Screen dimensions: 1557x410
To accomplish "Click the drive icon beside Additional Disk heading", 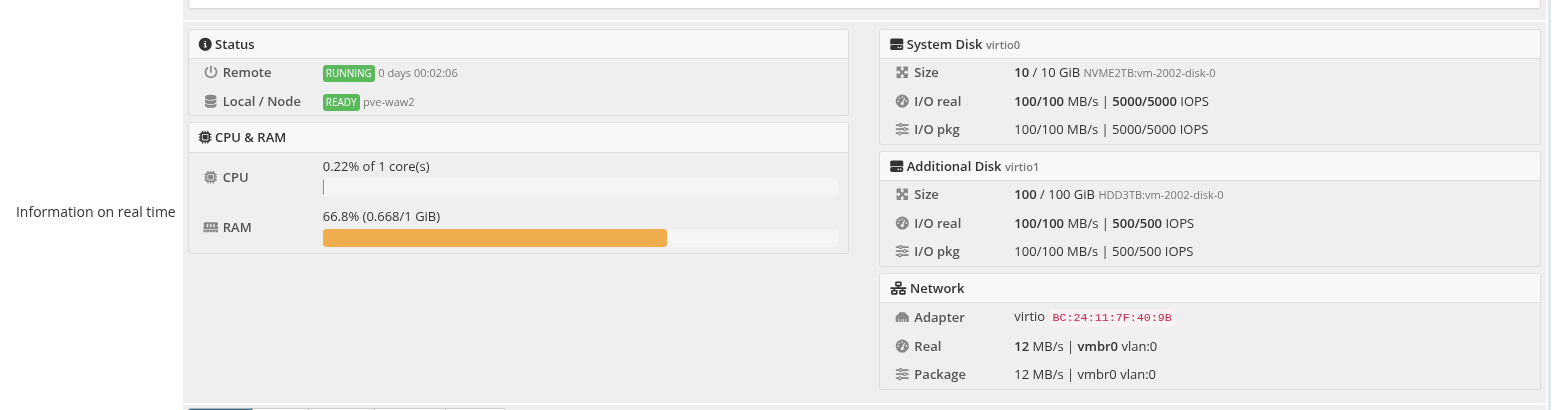I will coord(897,167).
